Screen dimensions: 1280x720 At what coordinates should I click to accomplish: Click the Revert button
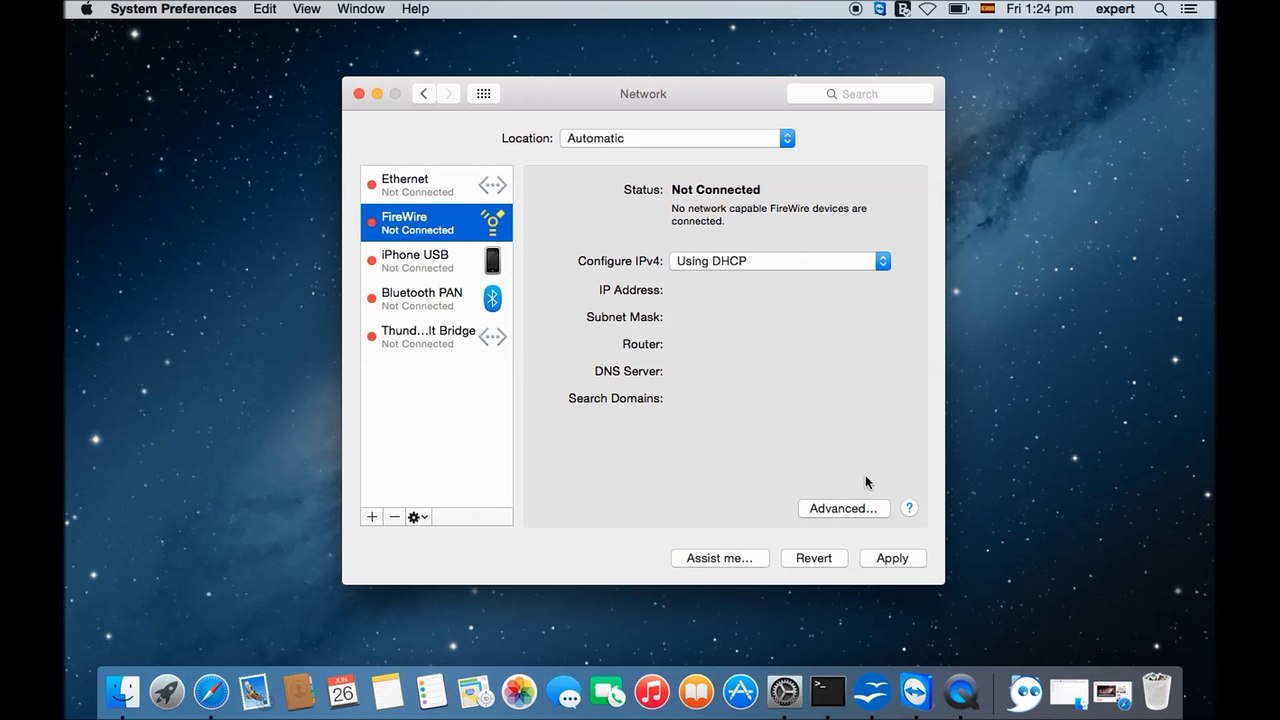[x=814, y=558]
